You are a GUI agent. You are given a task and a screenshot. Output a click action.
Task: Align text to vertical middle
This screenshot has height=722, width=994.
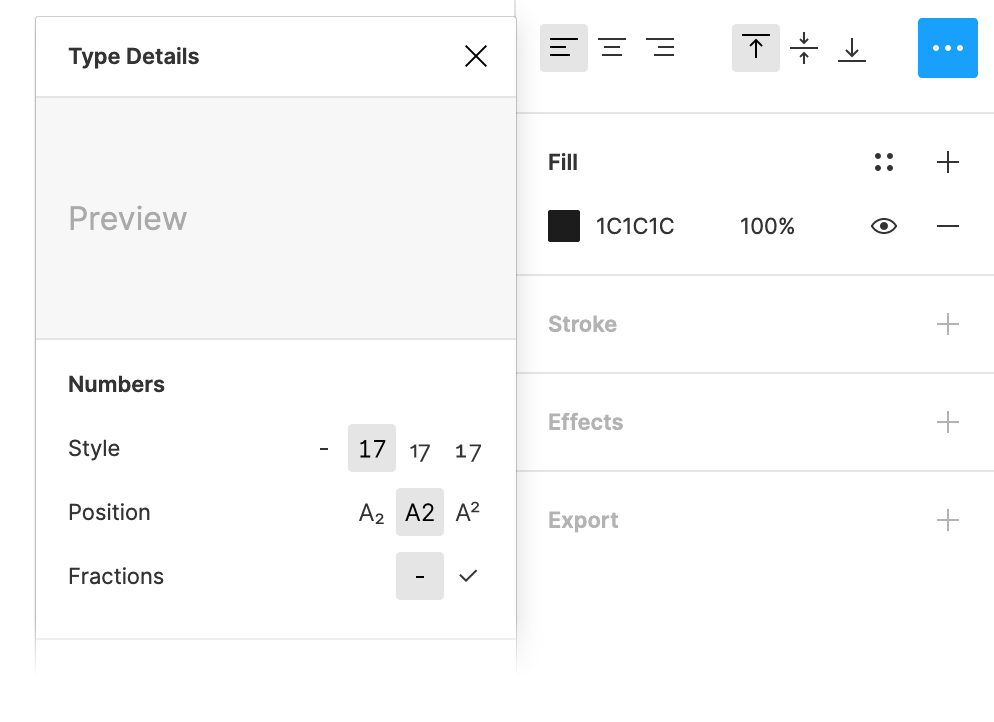tap(804, 48)
